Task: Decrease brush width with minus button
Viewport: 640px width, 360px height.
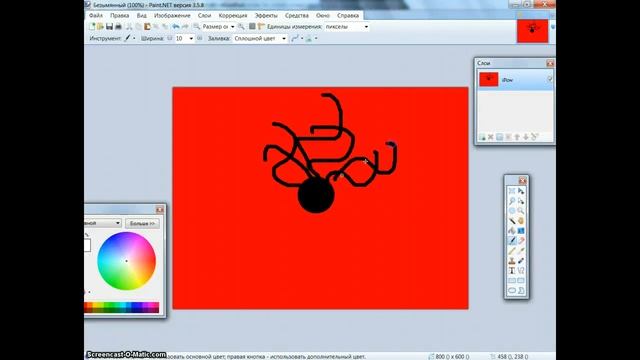Action: coord(170,38)
